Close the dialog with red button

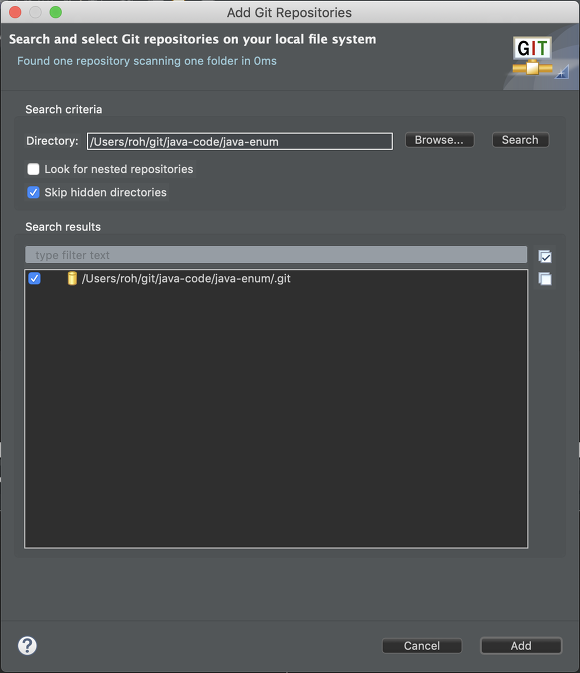click(x=15, y=12)
